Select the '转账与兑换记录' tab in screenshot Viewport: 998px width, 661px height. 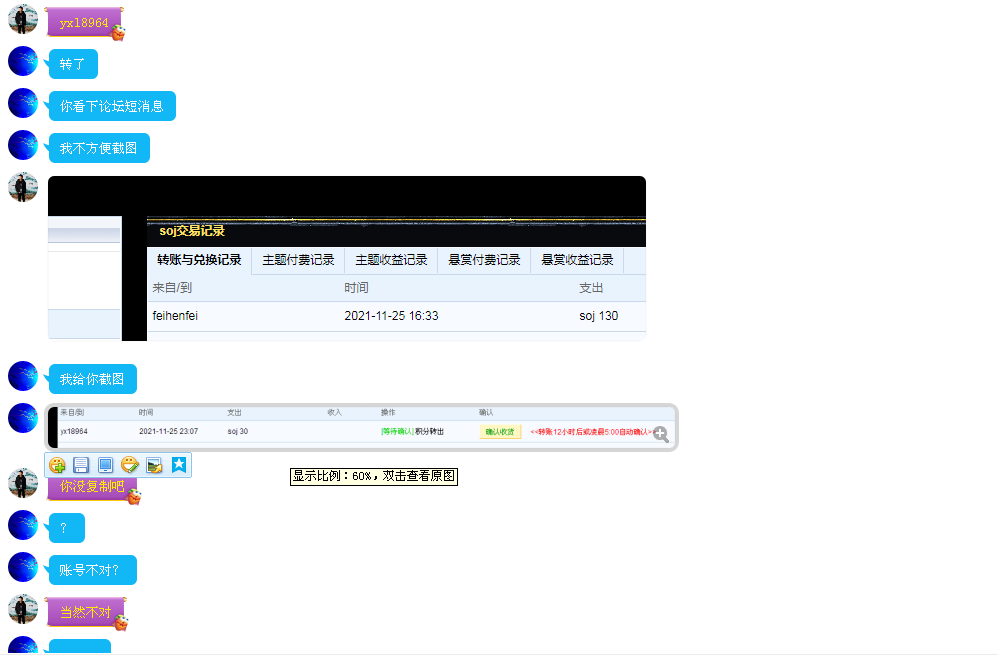click(199, 260)
